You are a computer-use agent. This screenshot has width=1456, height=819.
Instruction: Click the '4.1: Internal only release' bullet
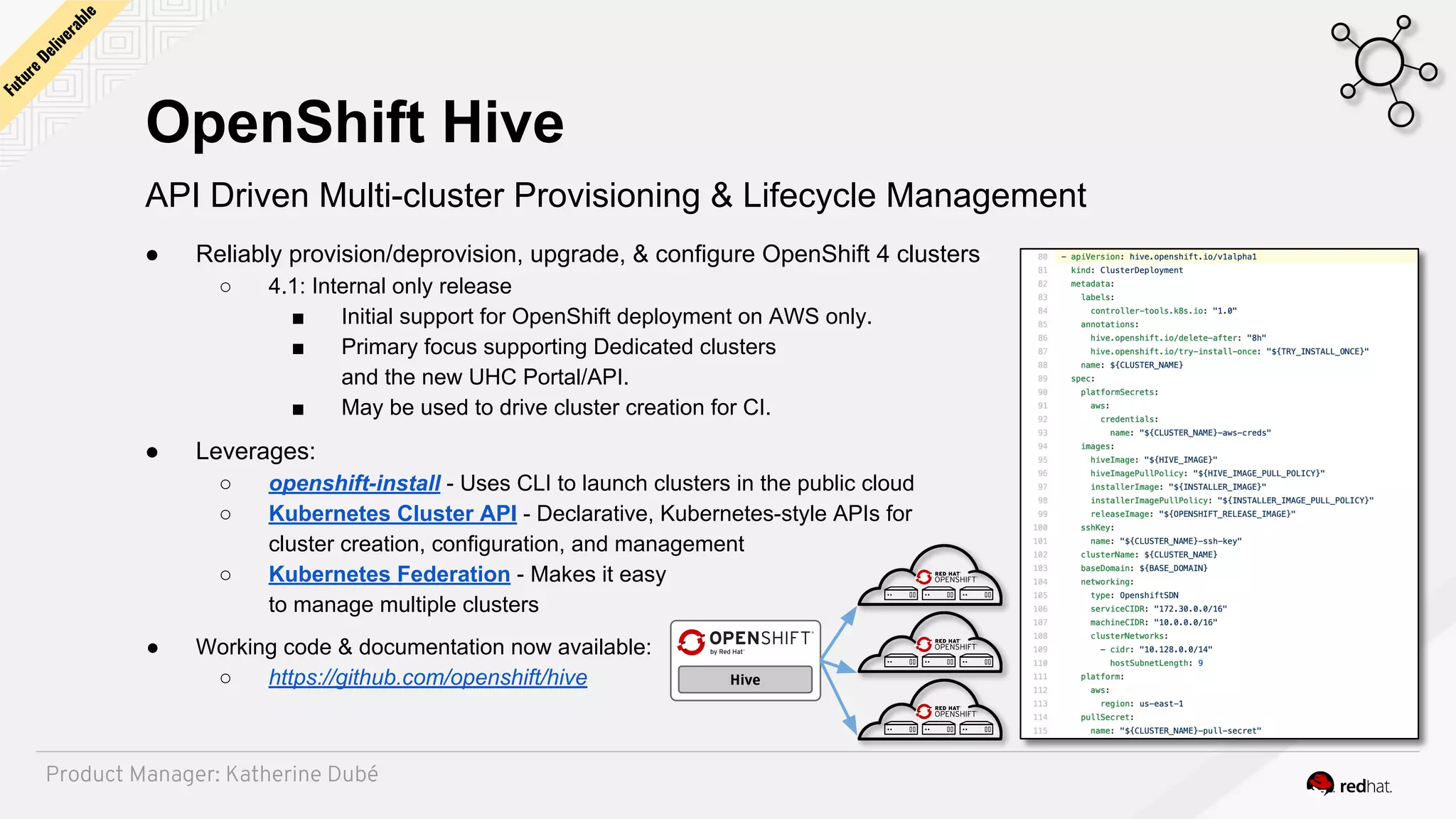[x=390, y=286]
